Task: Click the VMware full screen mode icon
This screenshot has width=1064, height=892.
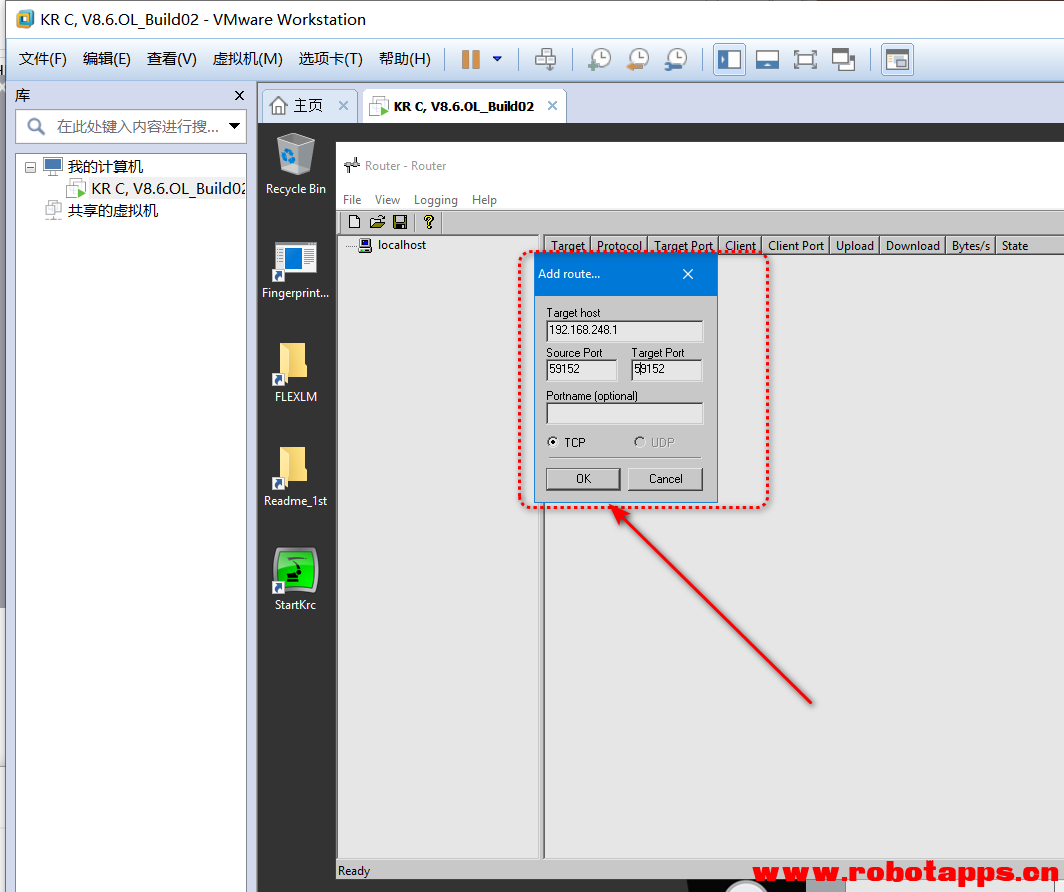Action: 805,60
